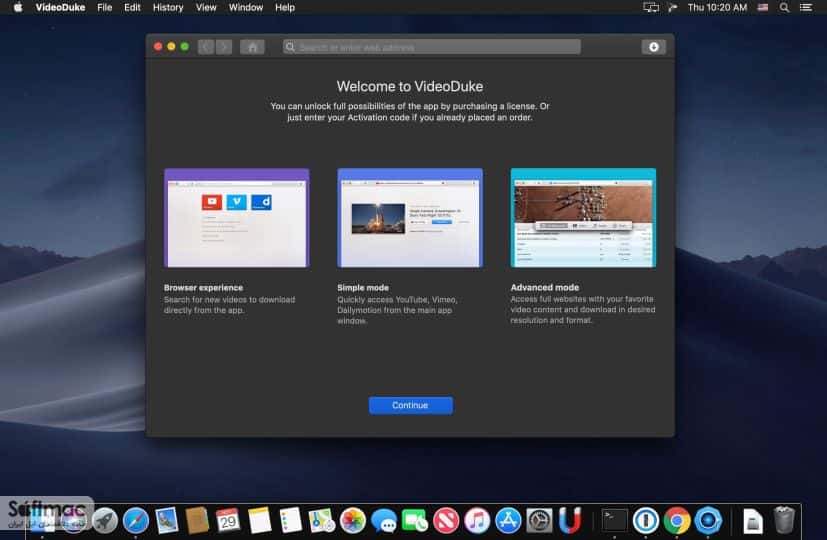Open the home page via house icon
827x540 pixels.
click(252, 47)
